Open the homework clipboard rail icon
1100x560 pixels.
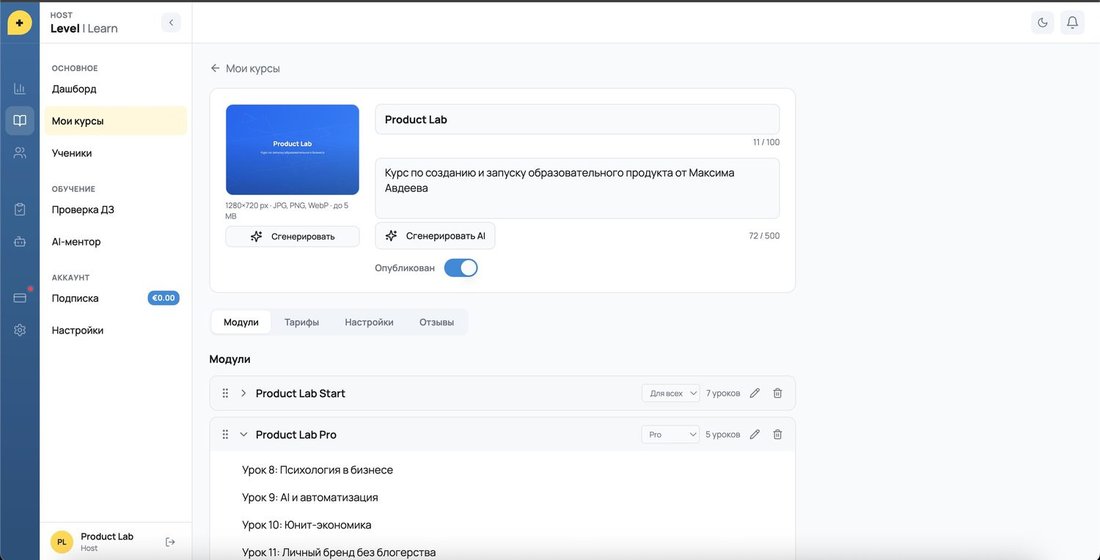coord(20,209)
